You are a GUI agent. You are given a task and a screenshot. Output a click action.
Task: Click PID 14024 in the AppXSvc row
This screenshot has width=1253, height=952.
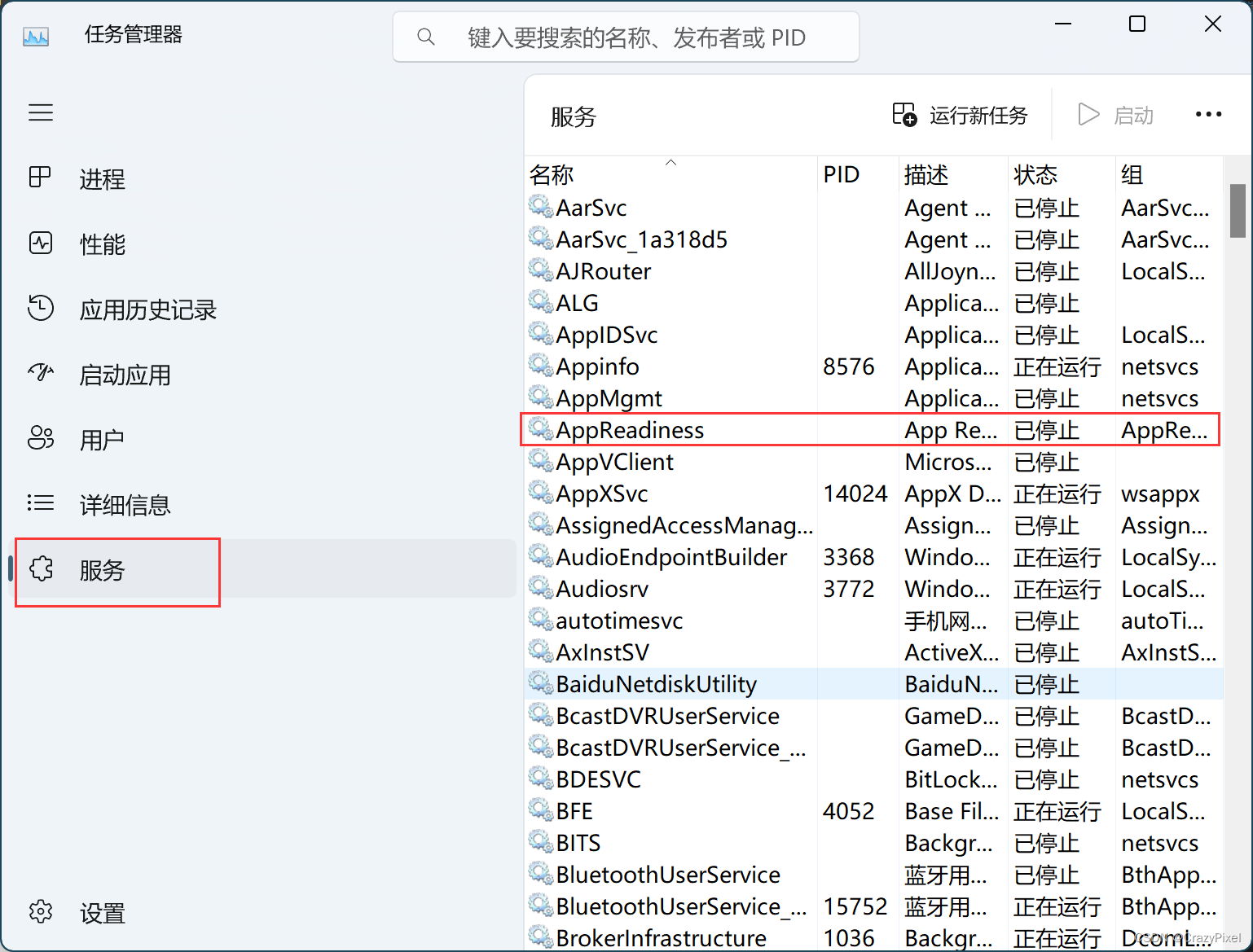[855, 494]
